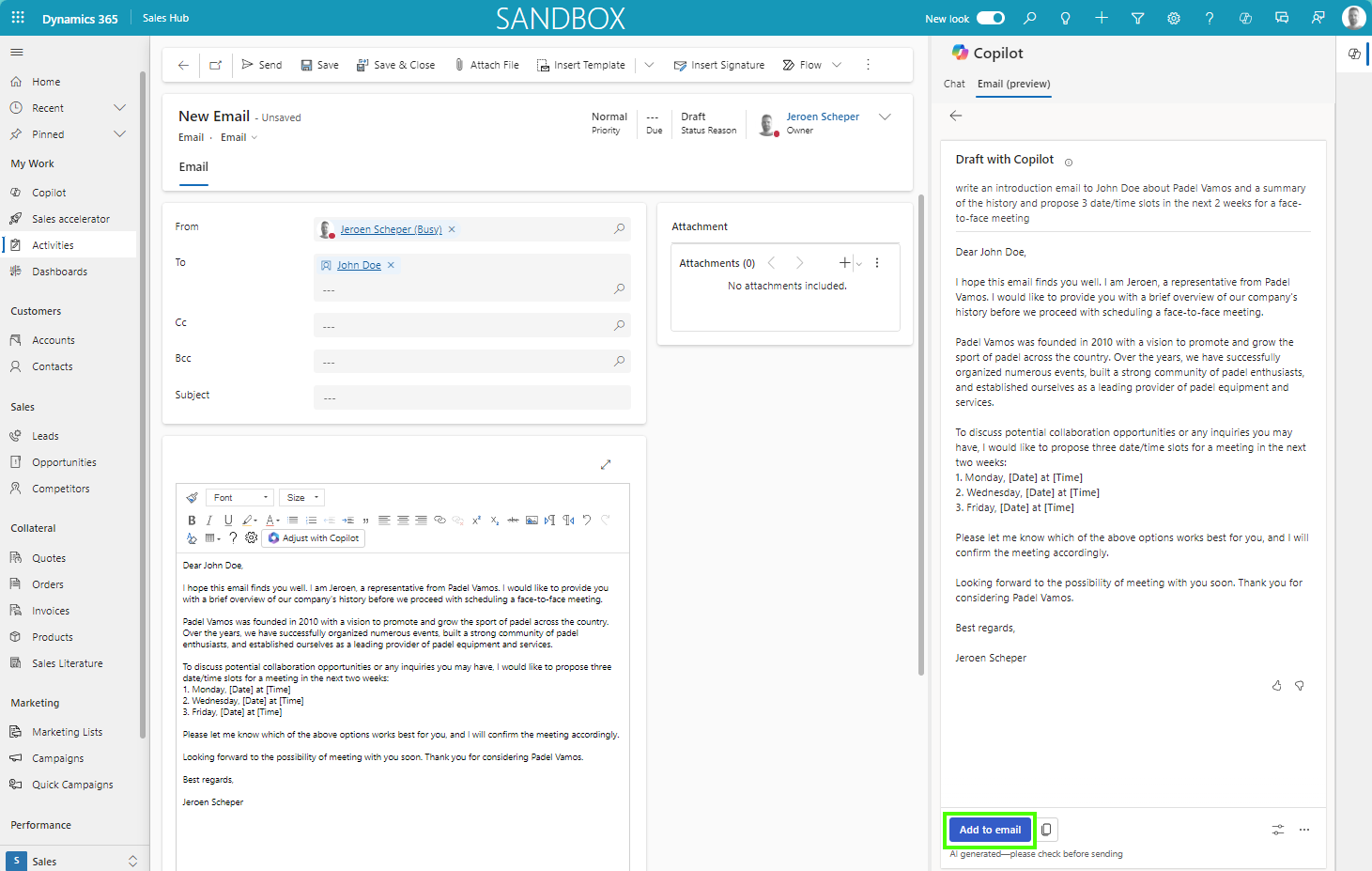
Task: Open the Size dropdown
Action: click(x=302, y=498)
